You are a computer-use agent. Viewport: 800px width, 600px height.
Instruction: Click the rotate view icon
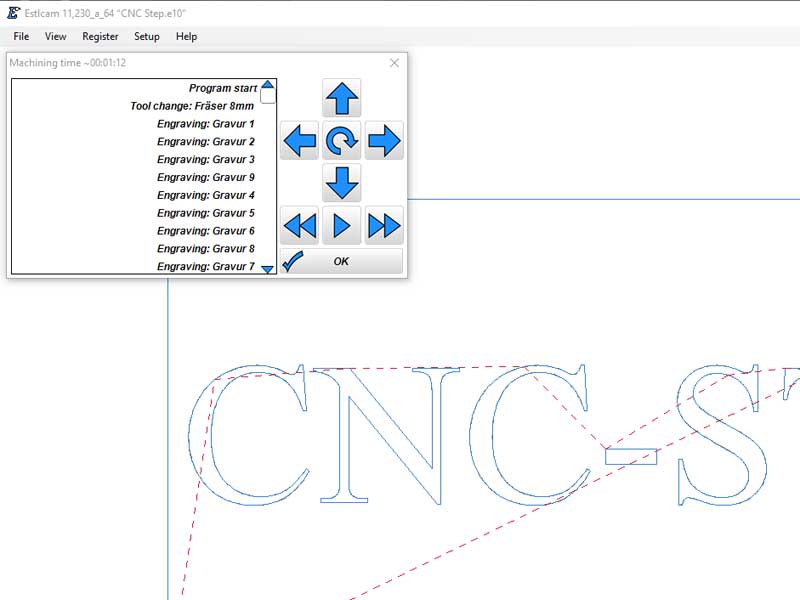tap(342, 140)
